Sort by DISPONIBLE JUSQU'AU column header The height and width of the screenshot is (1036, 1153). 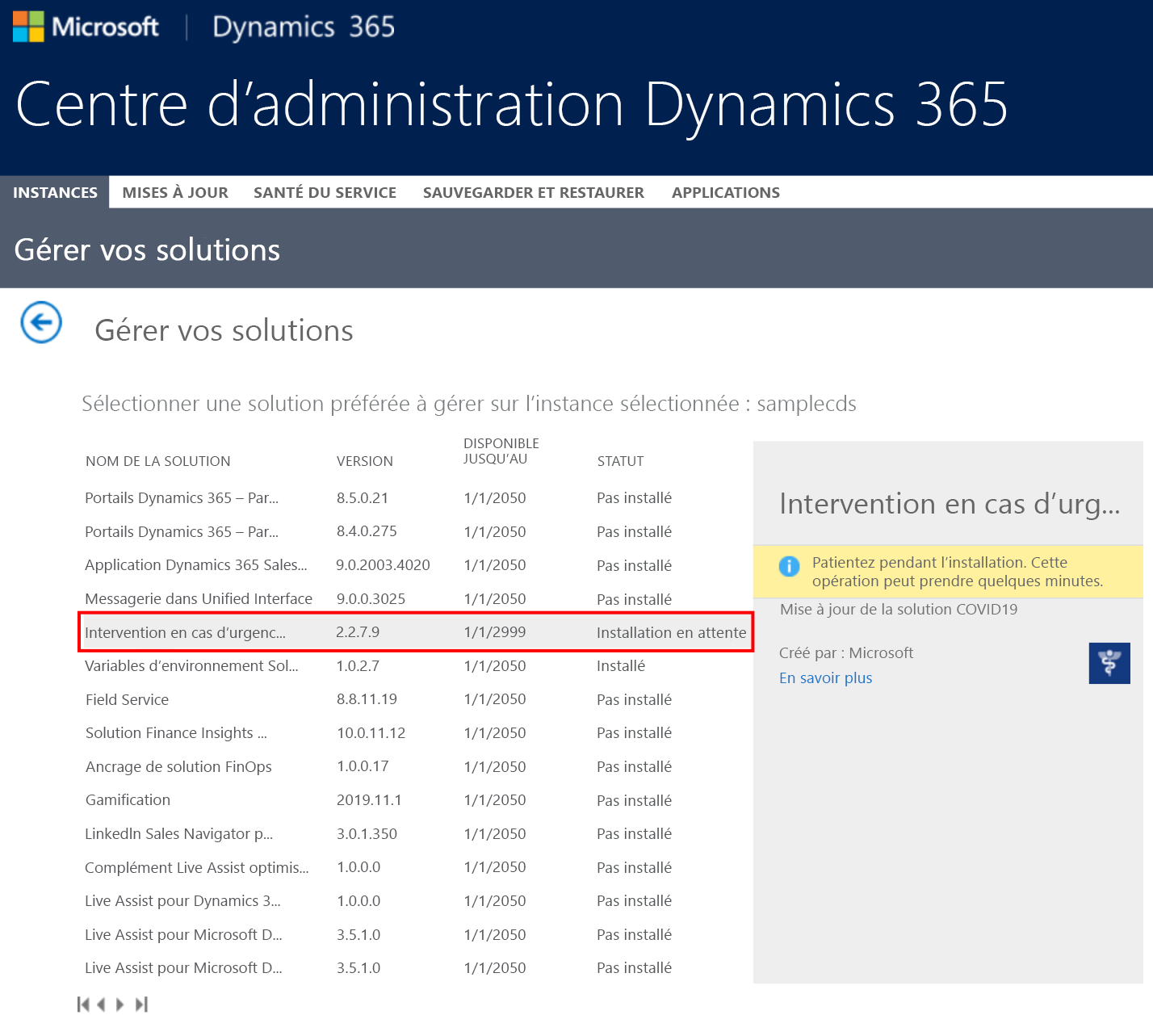(x=501, y=451)
